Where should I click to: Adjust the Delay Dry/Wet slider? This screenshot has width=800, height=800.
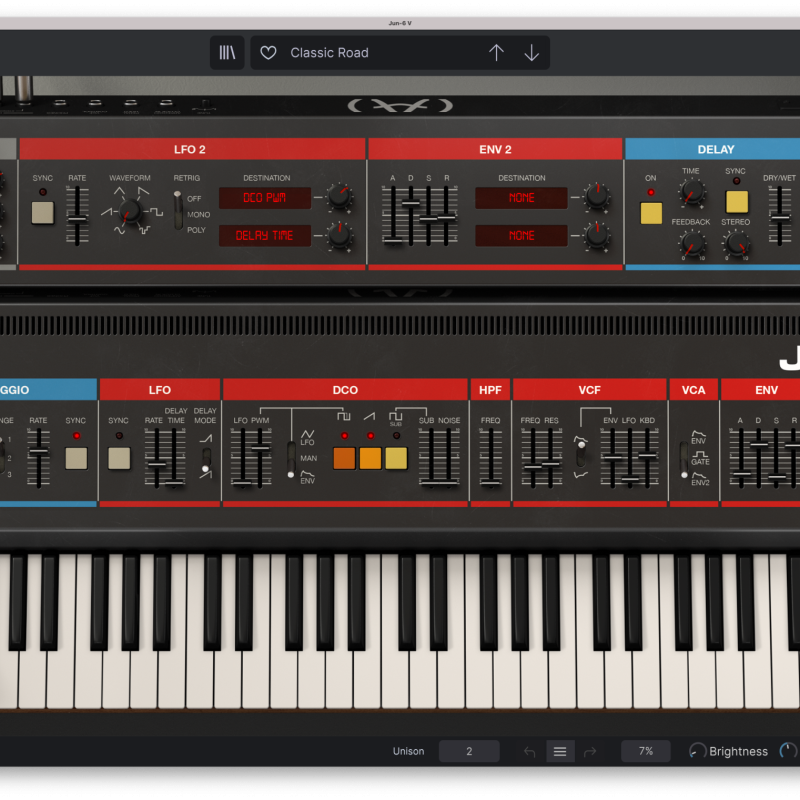[x=780, y=218]
